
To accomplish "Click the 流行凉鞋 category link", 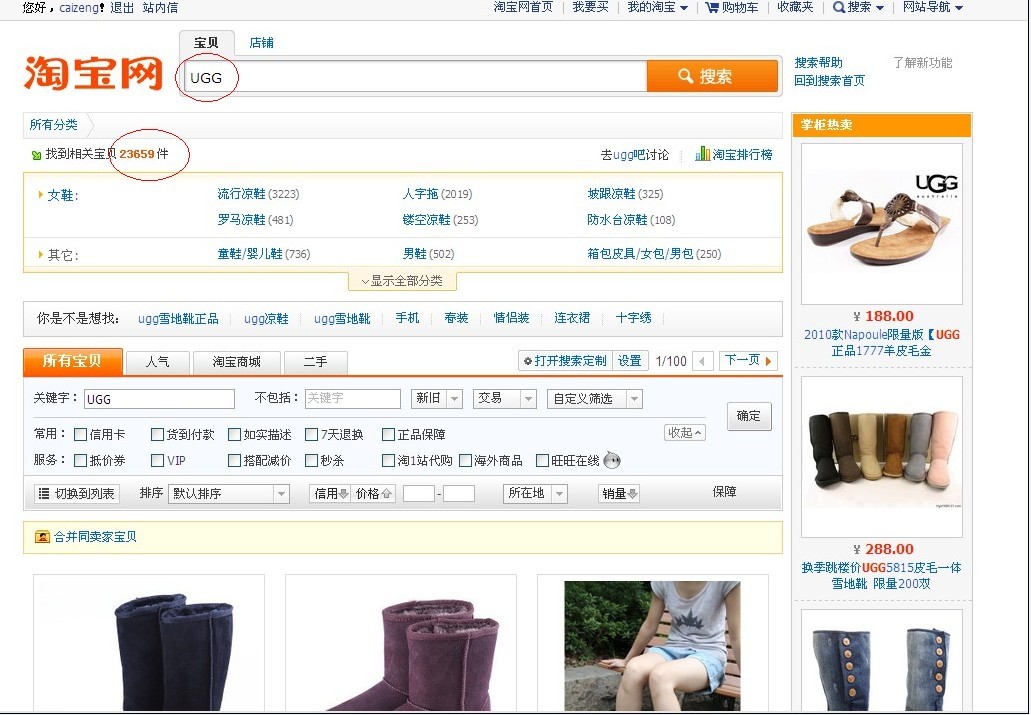I will click(x=241, y=194).
